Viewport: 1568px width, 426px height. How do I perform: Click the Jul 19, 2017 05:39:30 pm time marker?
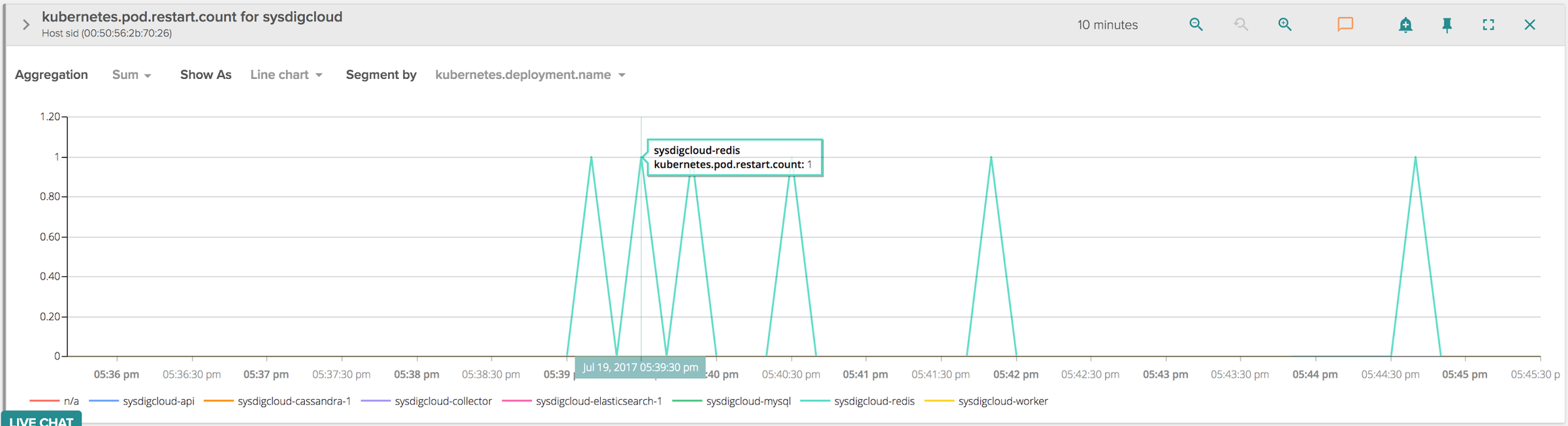pos(640,367)
